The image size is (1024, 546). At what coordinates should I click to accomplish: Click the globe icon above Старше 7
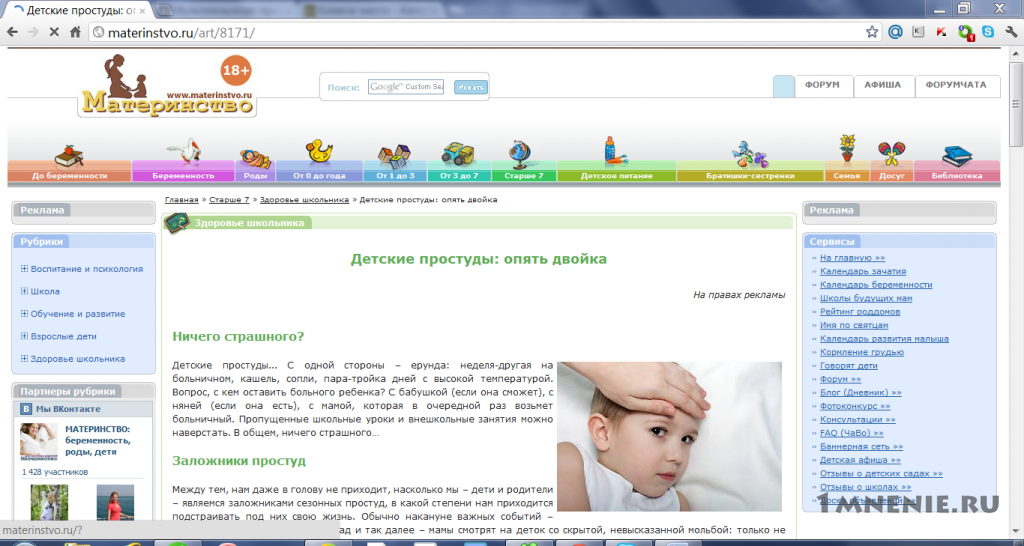520,153
